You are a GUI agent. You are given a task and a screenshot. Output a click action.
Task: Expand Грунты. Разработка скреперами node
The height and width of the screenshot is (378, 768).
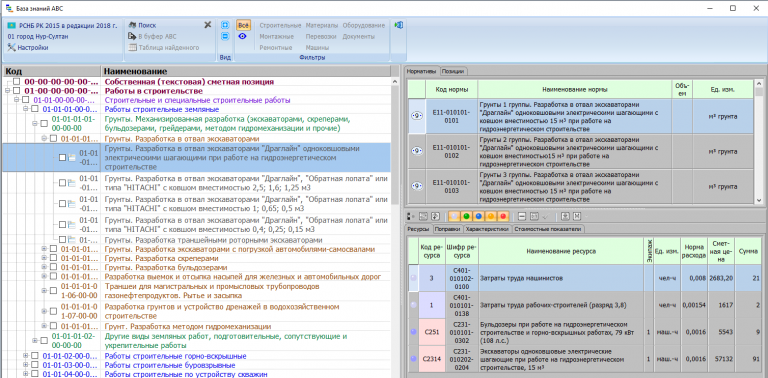click(x=45, y=258)
